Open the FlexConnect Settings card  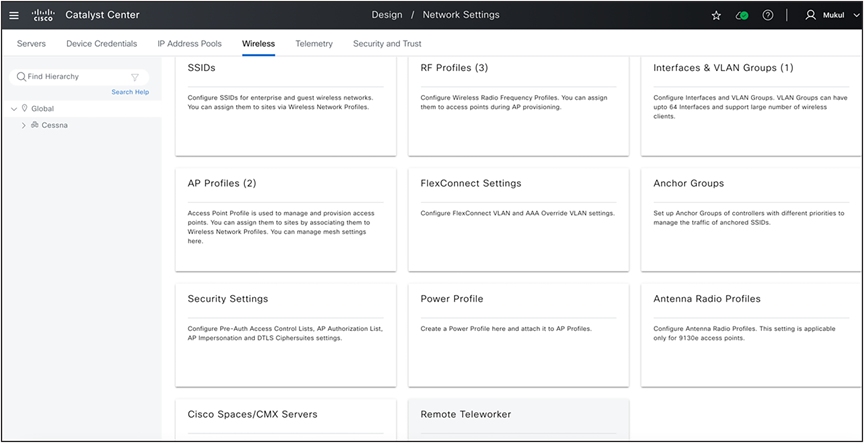pos(519,219)
